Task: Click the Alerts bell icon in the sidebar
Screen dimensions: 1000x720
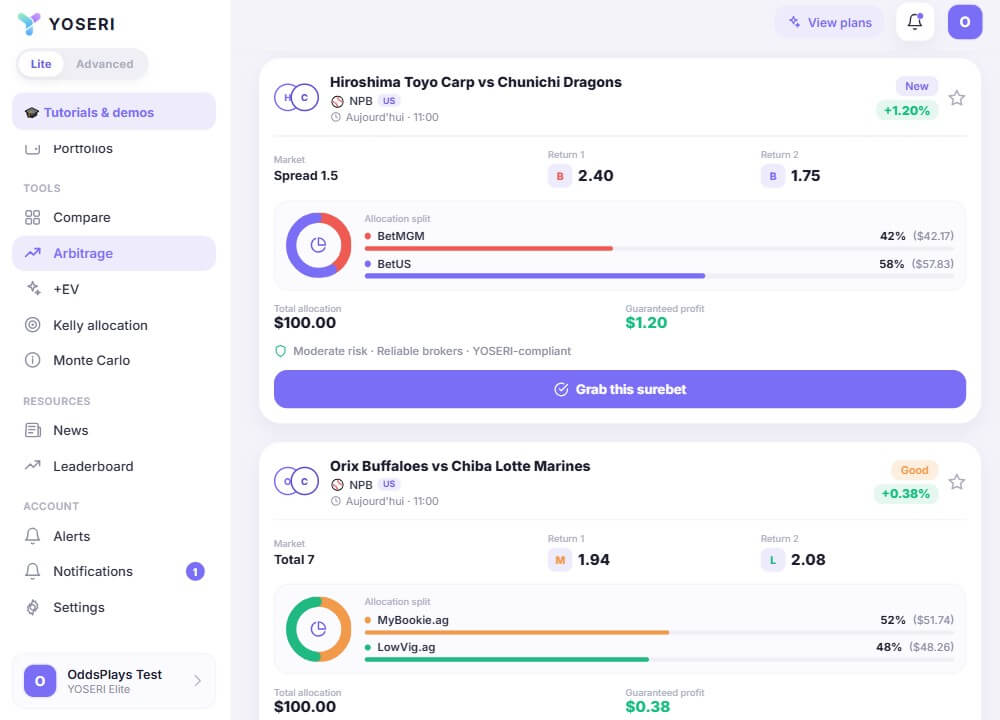Action: coord(33,536)
